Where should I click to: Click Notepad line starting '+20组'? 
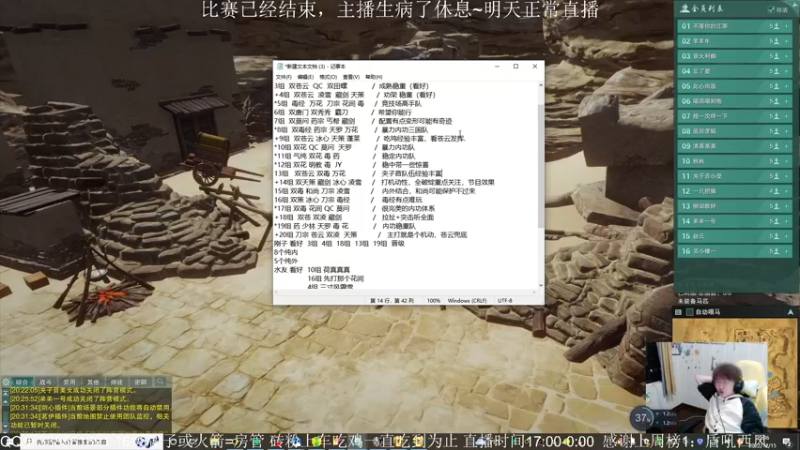click(371, 235)
